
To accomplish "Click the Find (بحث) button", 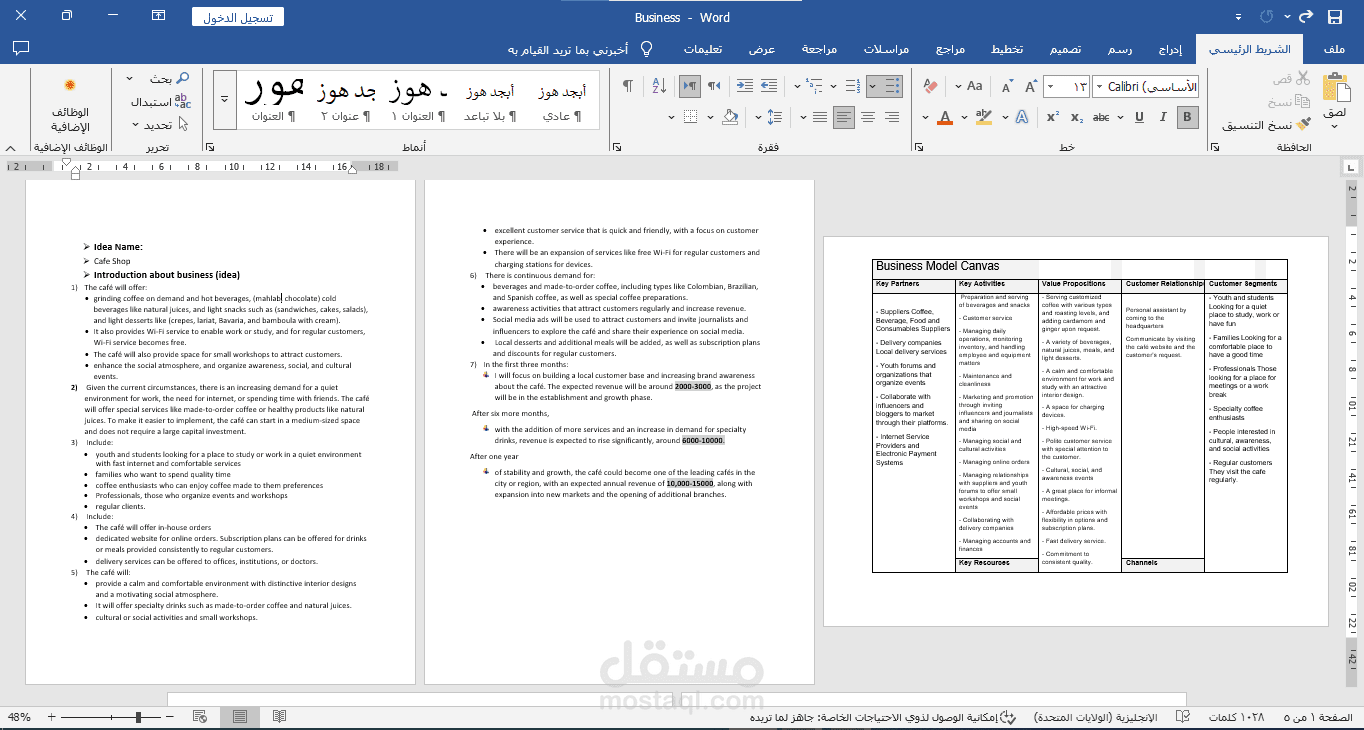I will tap(169, 78).
